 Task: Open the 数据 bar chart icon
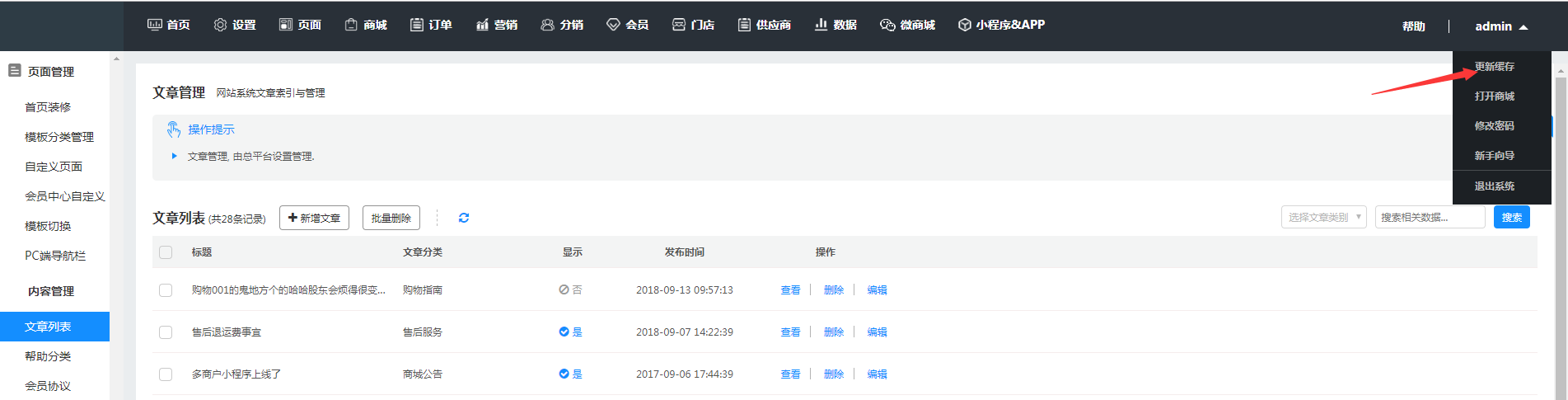[x=821, y=25]
